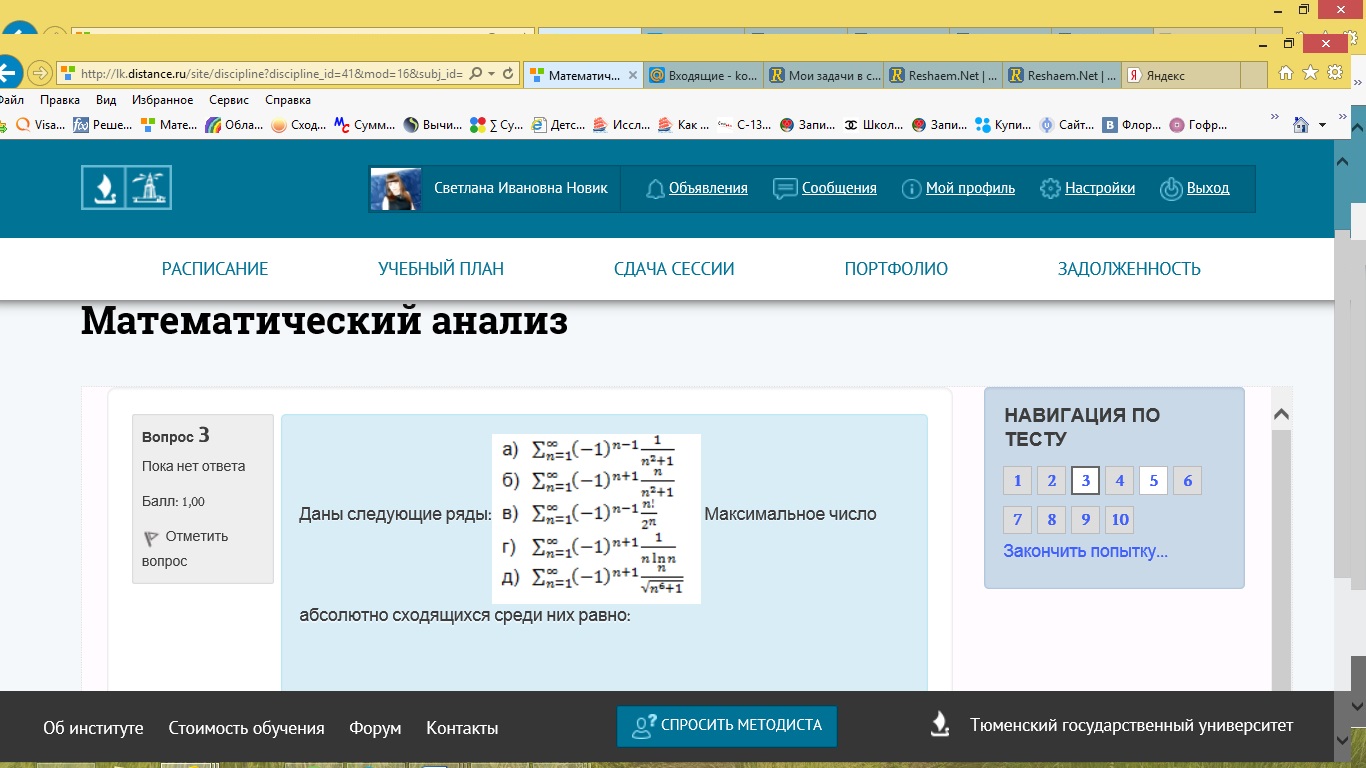
Task: Open the РАСПИСАНИЕ menu item
Action: click(x=215, y=268)
